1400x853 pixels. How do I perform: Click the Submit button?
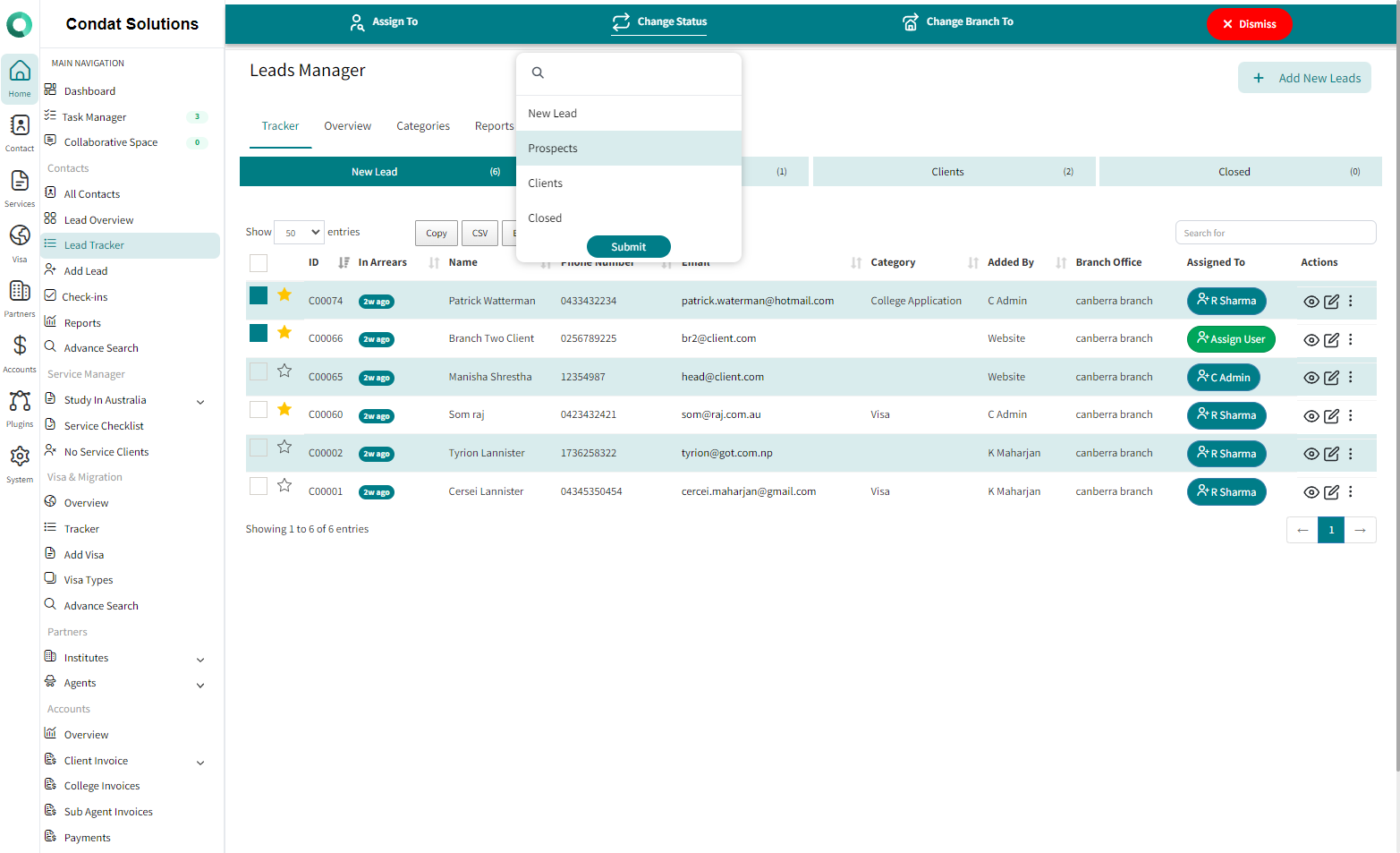tap(629, 247)
